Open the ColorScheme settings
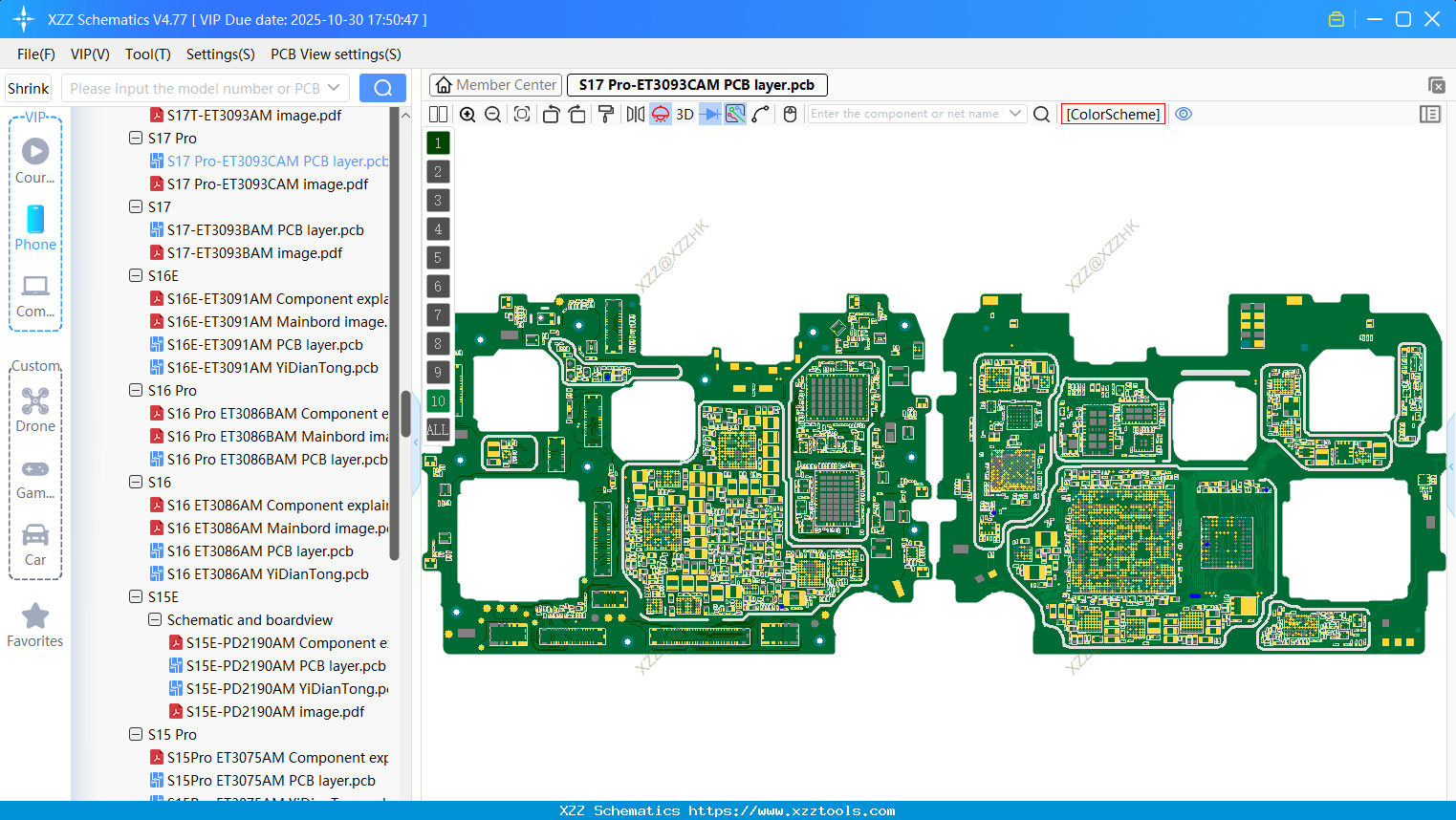 pyautogui.click(x=1112, y=114)
